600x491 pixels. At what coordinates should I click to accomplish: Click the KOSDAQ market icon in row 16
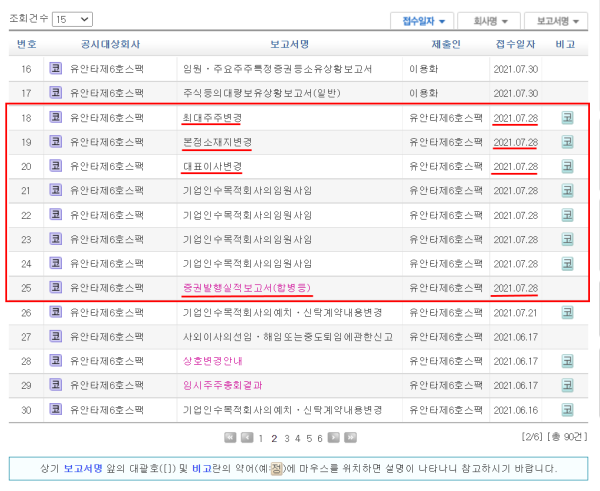coord(55,69)
